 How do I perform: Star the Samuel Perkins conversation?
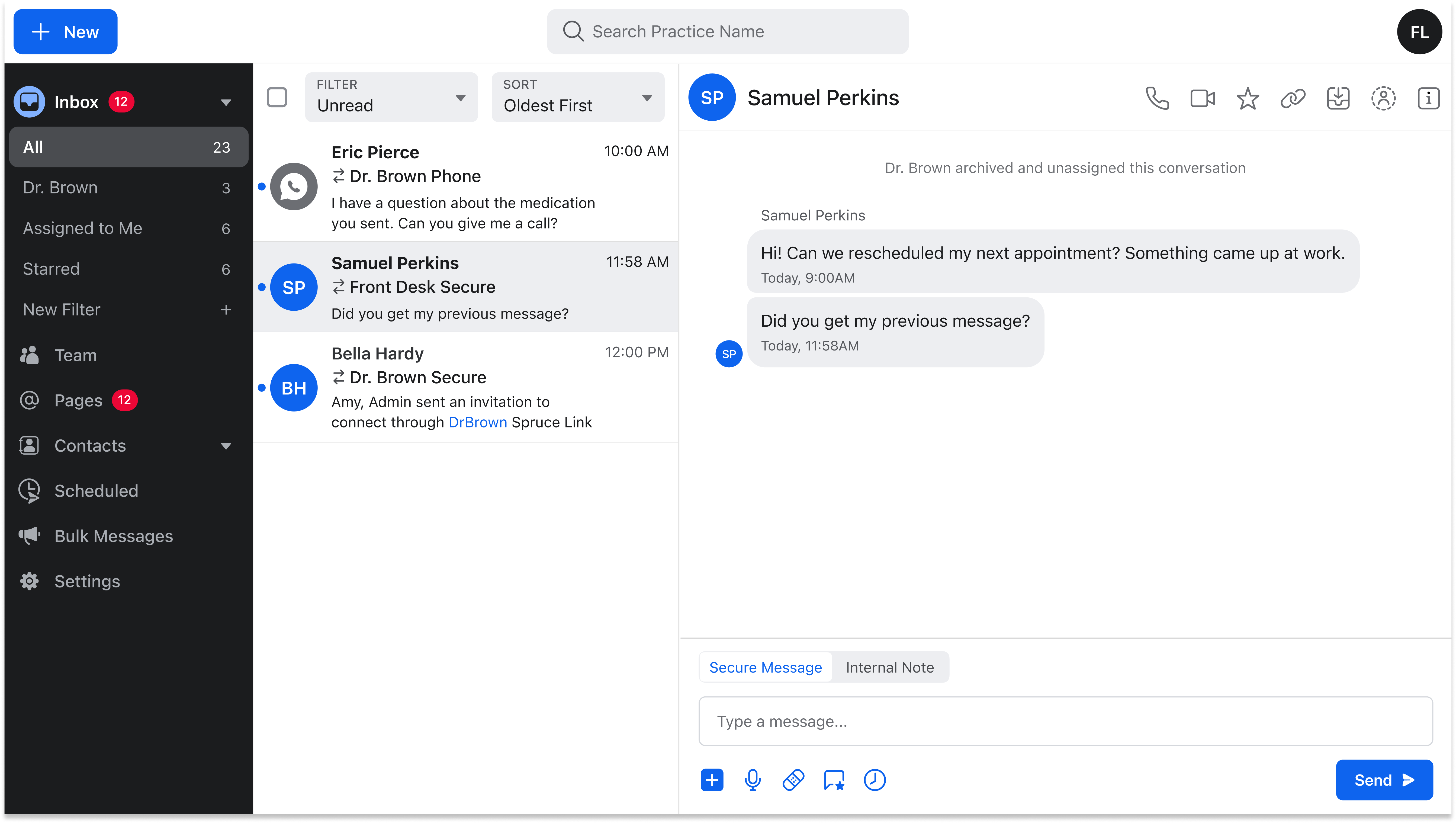[x=1248, y=98]
